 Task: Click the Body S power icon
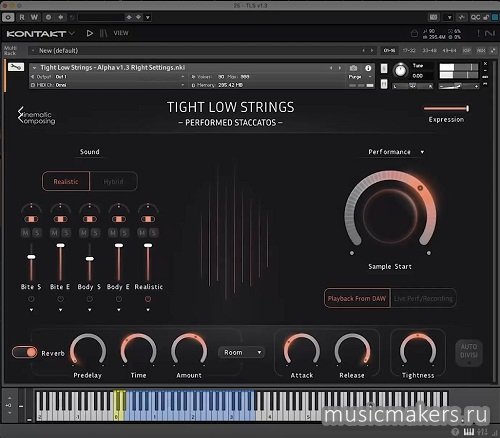89,299
